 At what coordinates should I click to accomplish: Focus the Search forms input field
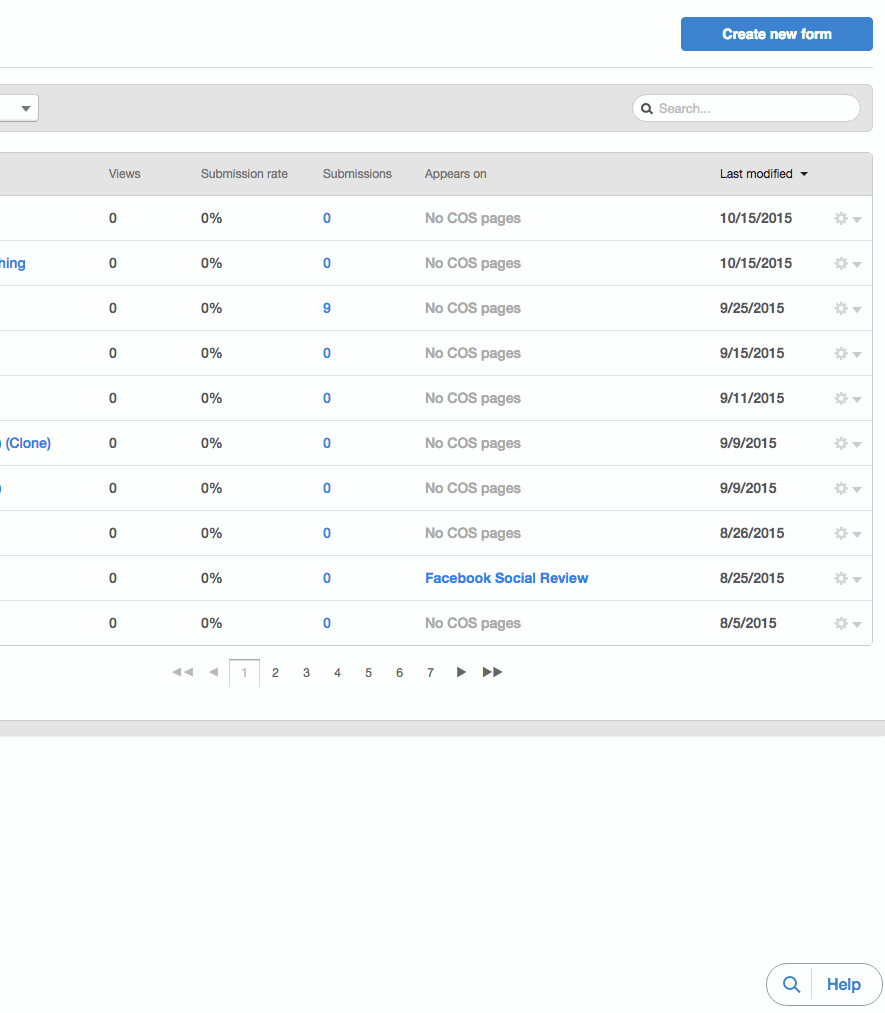(746, 108)
